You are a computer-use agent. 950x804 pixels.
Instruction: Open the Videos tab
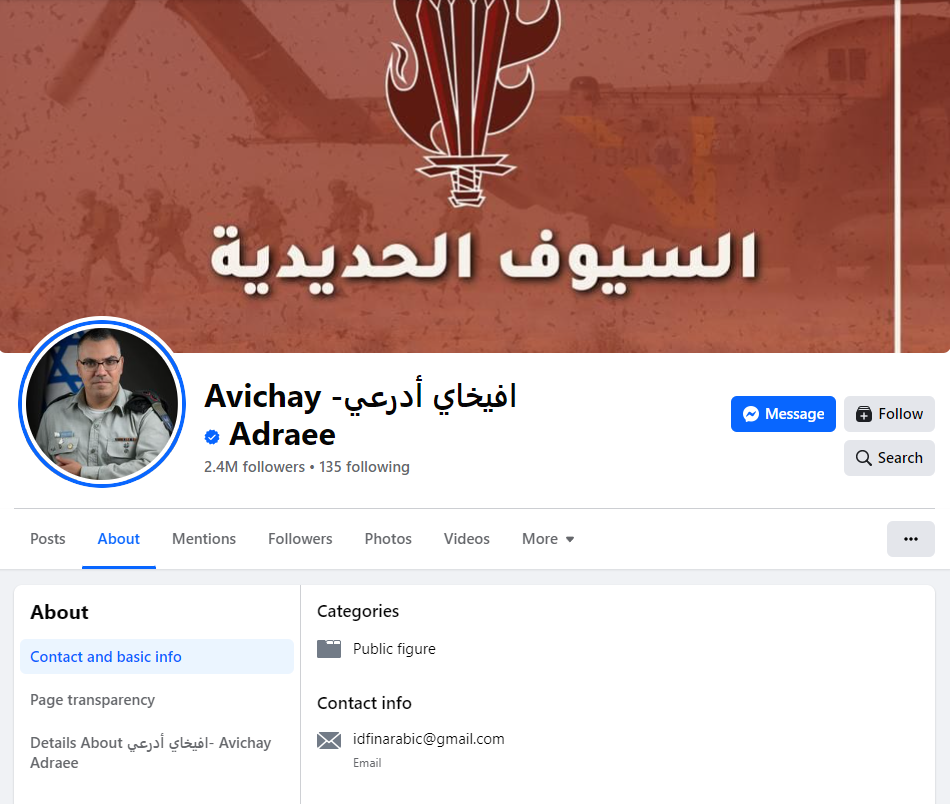467,539
